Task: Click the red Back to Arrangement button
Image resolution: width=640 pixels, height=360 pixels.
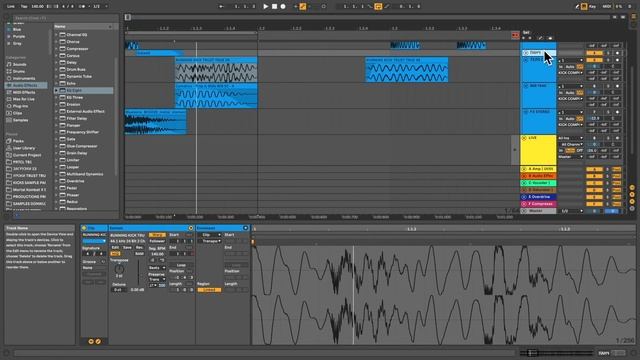Action: (515, 35)
